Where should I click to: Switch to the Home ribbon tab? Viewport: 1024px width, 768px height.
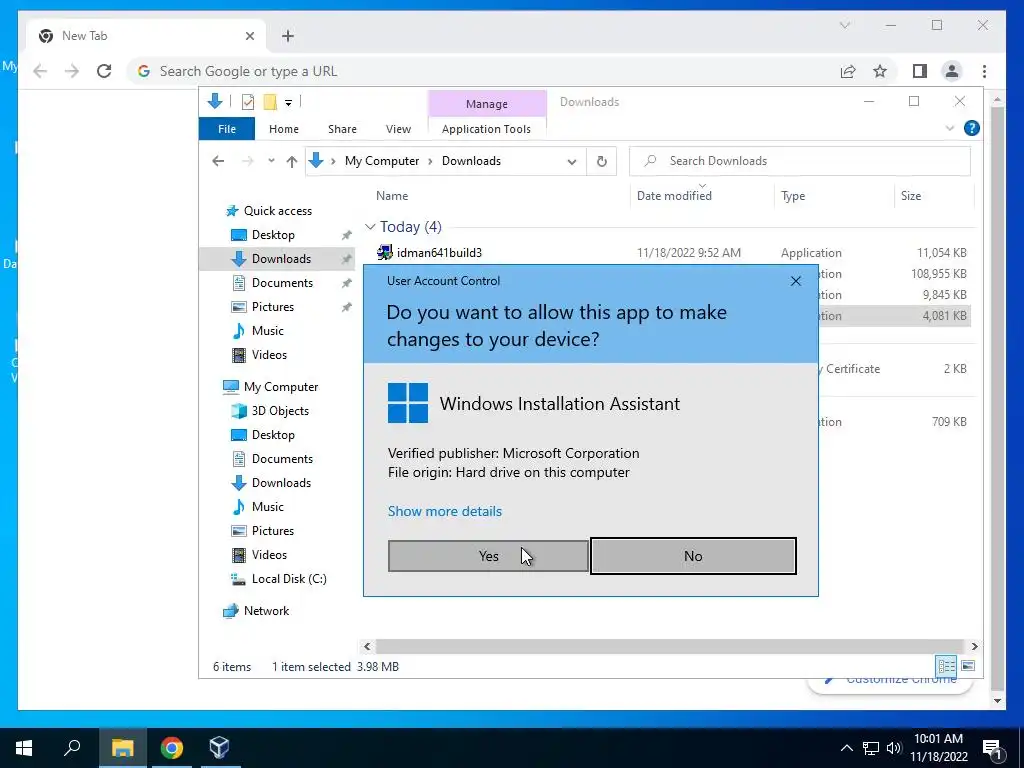click(x=283, y=129)
